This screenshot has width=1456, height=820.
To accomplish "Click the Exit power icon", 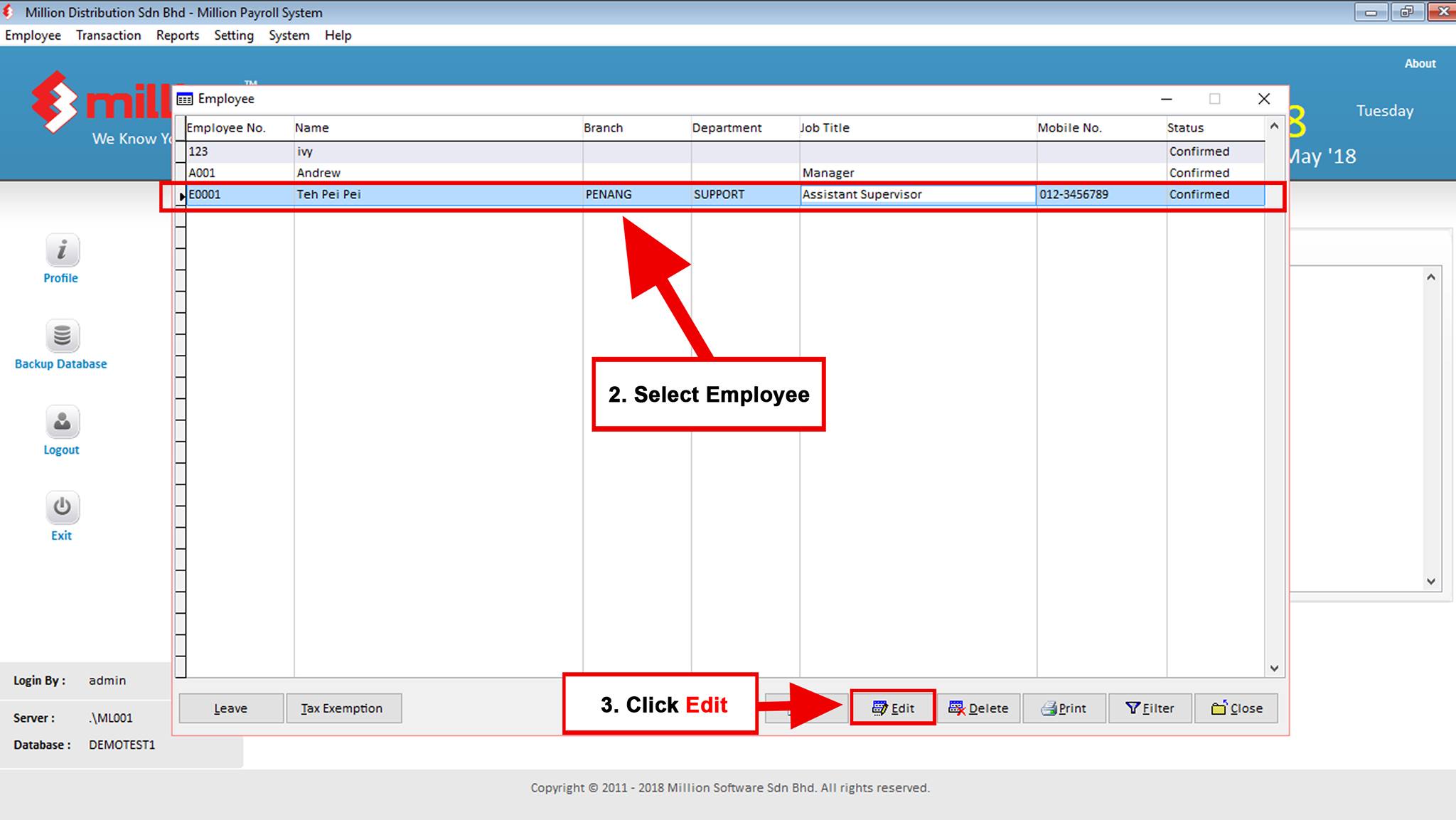I will pos(62,507).
